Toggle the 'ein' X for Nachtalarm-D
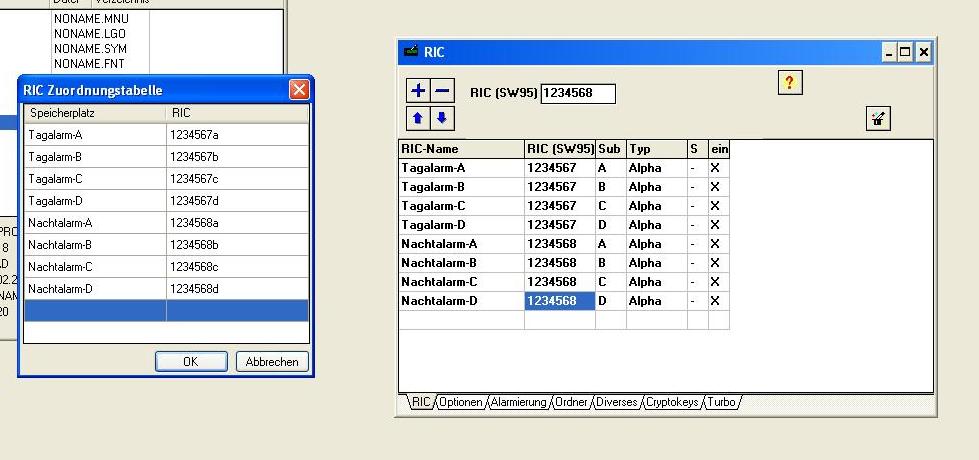This screenshot has height=460, width=979. click(x=715, y=301)
